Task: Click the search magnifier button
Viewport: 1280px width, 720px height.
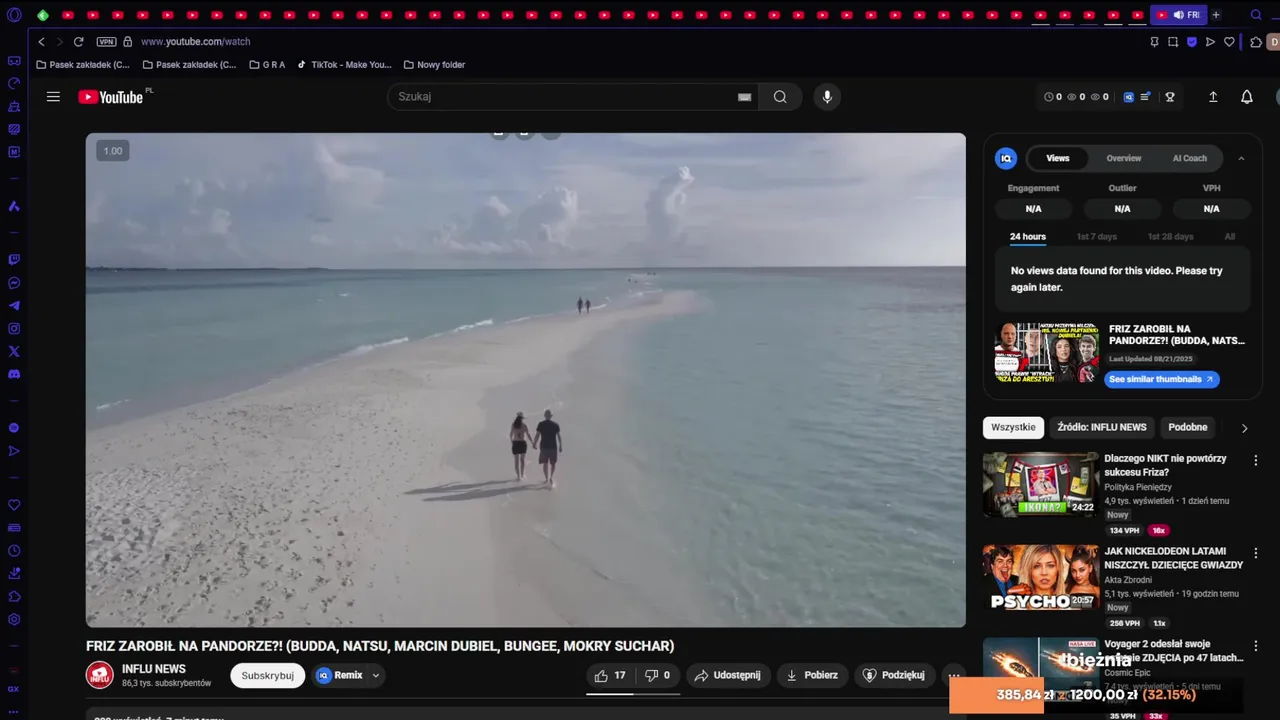Action: tap(780, 97)
